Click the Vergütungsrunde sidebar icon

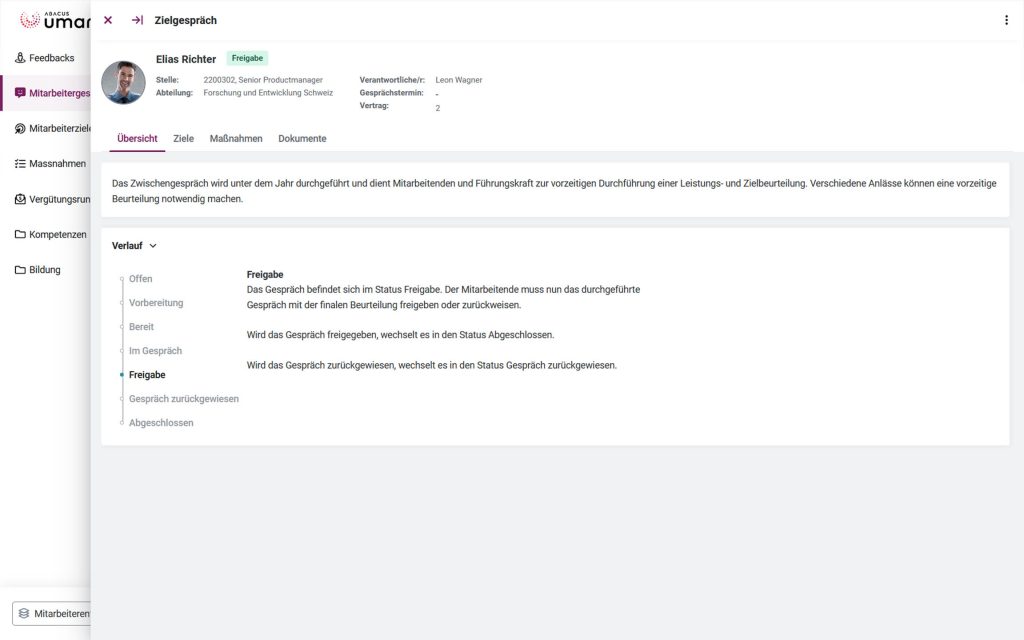point(20,199)
